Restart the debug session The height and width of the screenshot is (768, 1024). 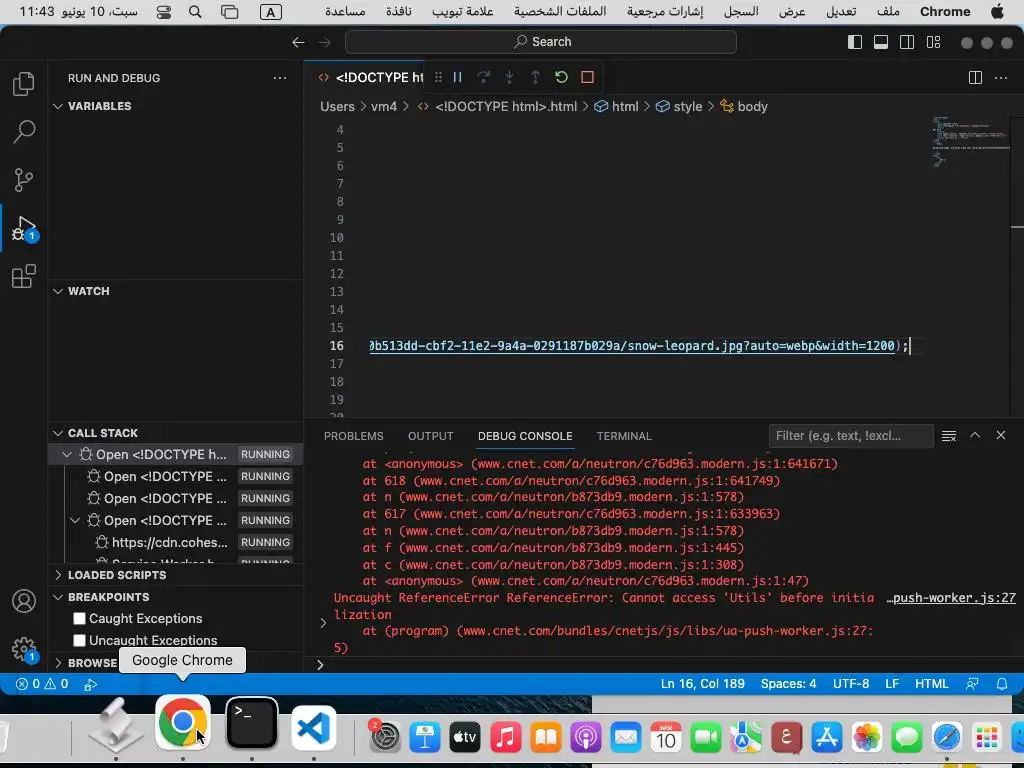tap(561, 77)
